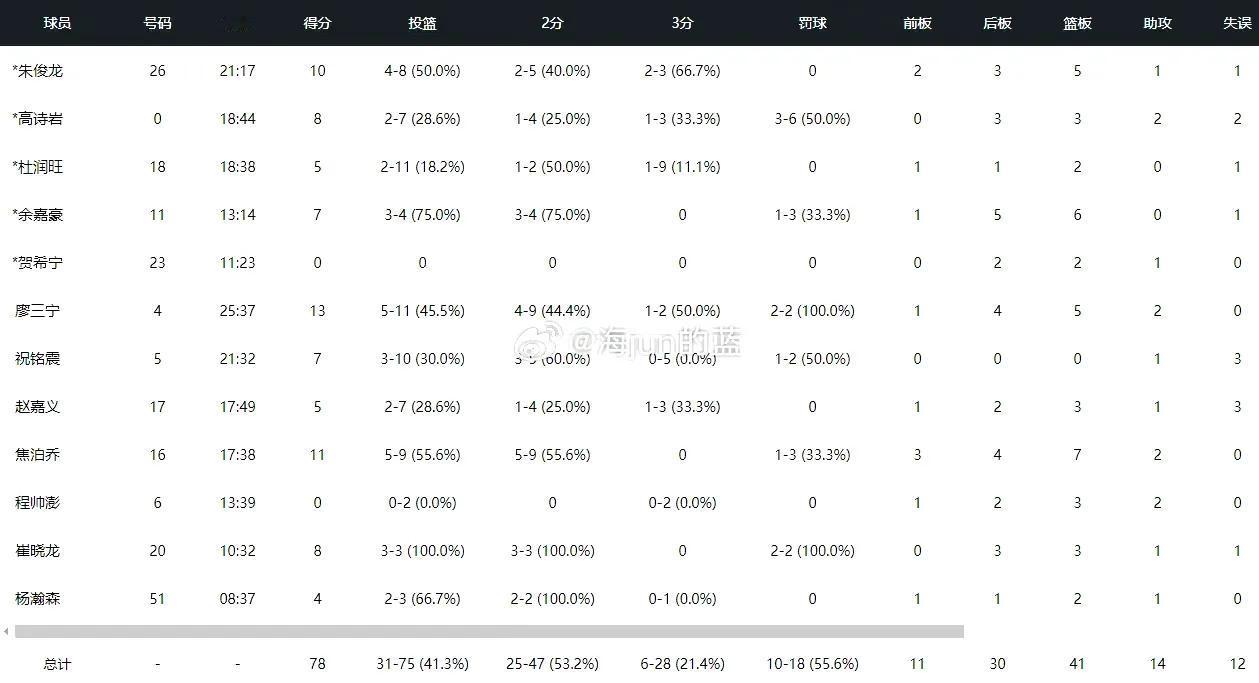
Task: Sort by the 得分 column header
Action: 317,23
